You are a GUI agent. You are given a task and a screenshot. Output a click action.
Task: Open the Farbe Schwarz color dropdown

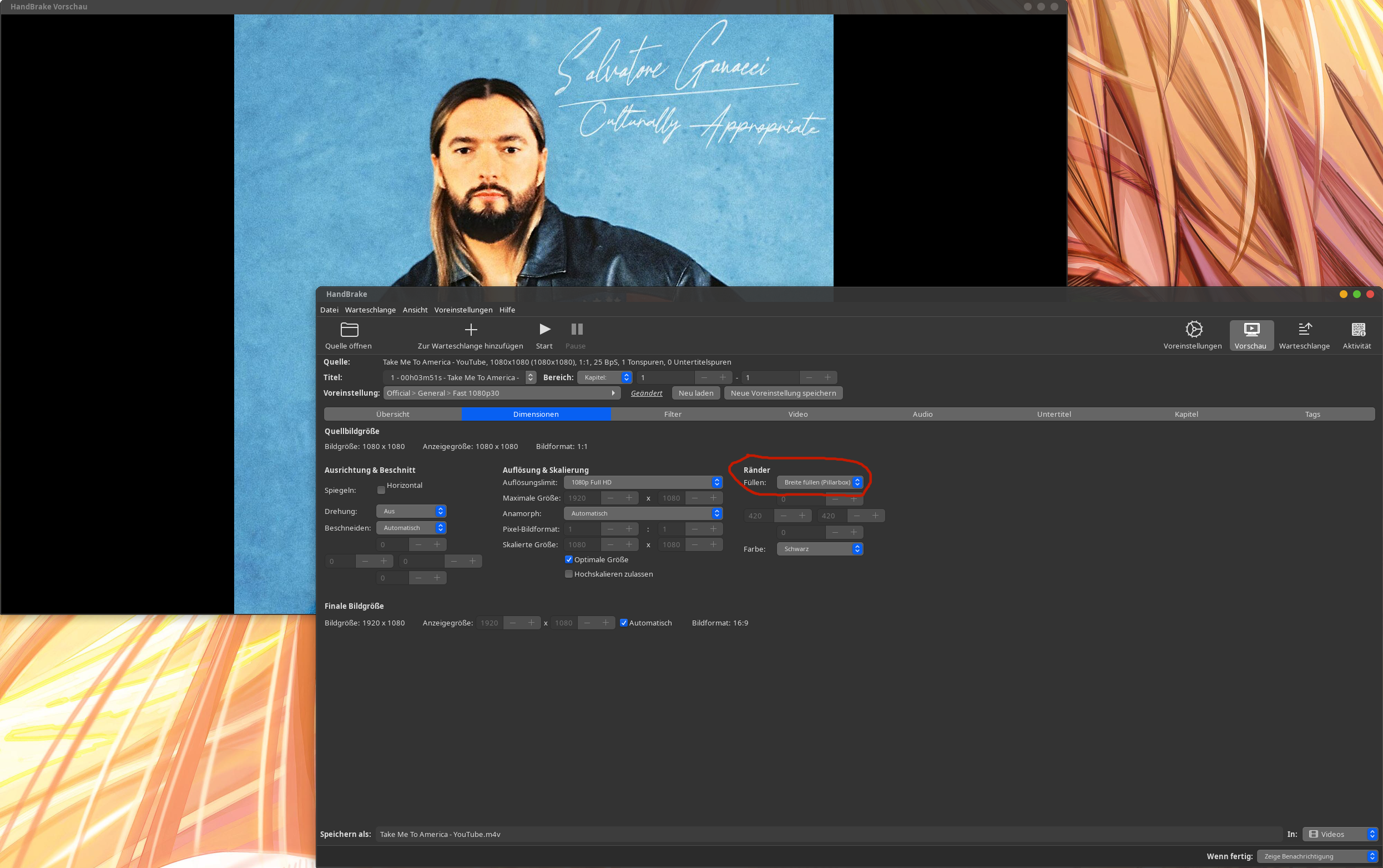point(819,549)
